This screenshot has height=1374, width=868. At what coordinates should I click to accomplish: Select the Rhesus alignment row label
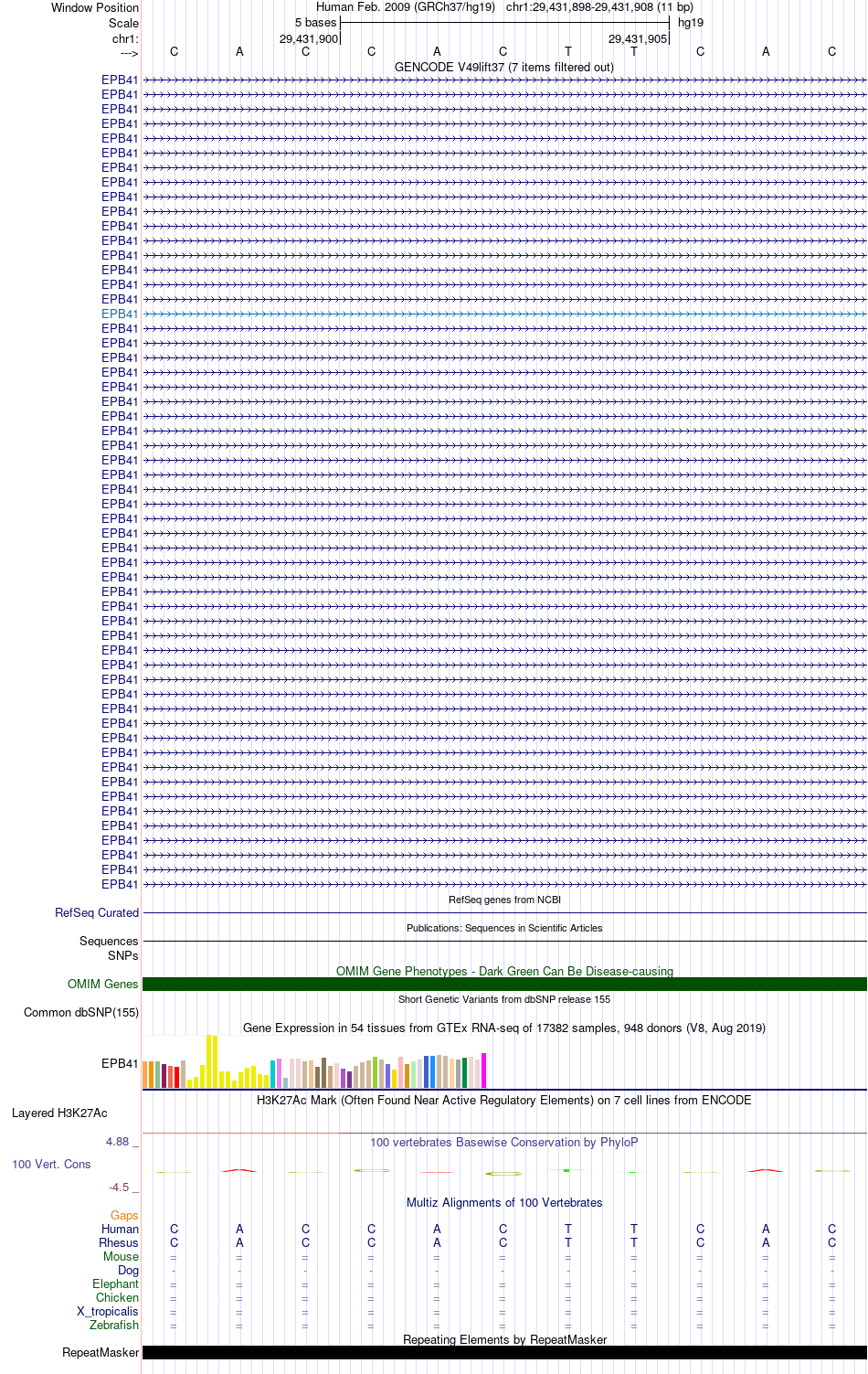pyautogui.click(x=119, y=1242)
